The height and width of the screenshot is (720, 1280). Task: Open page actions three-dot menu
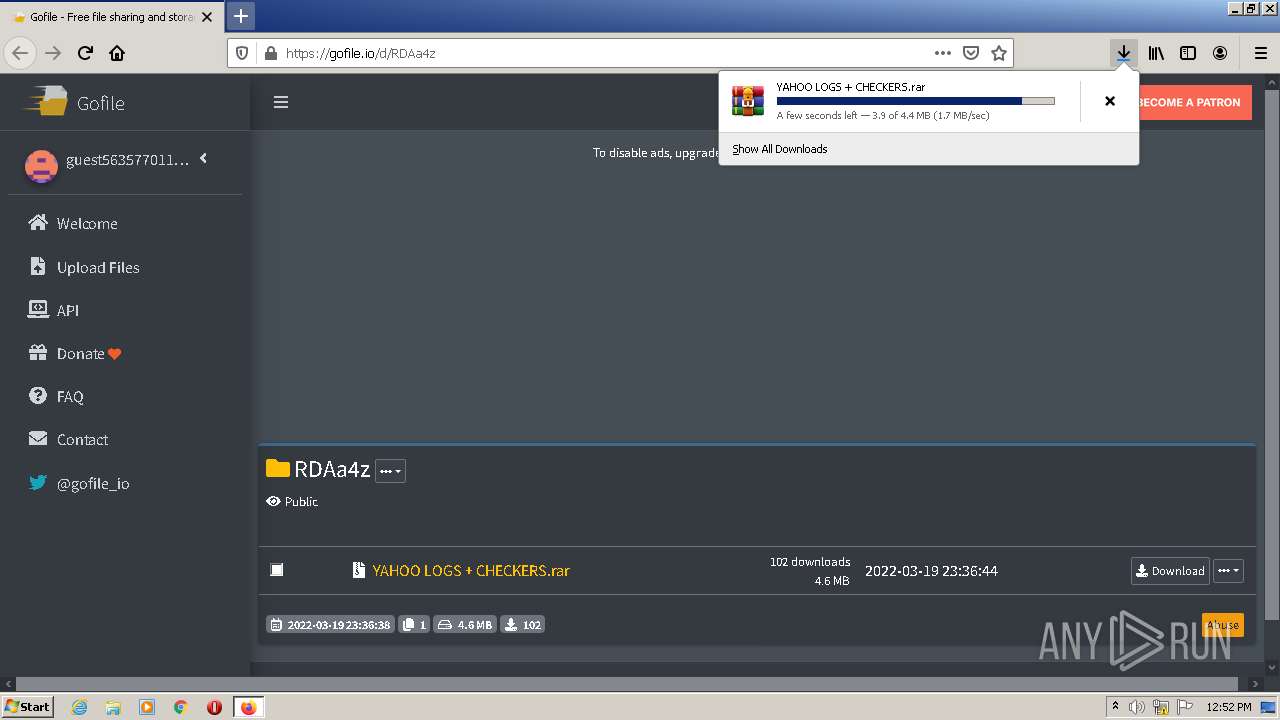coord(942,53)
